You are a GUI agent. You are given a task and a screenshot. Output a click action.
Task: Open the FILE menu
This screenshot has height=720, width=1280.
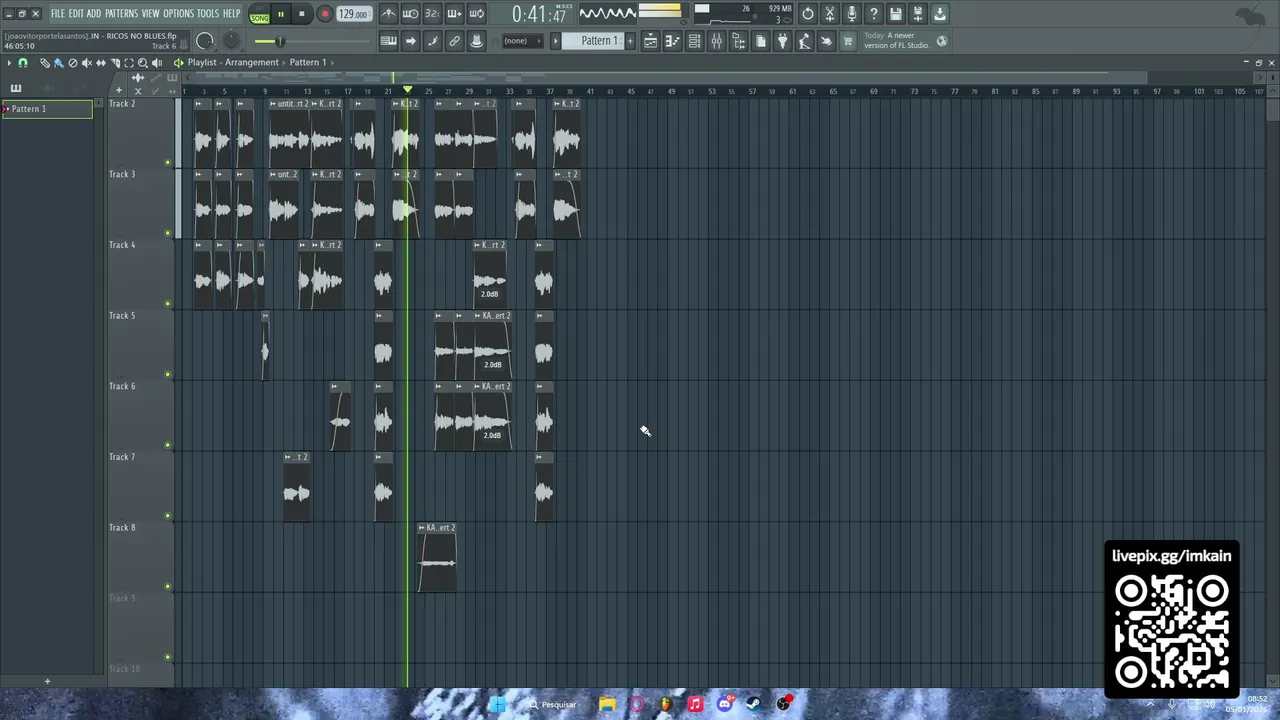pos(58,14)
